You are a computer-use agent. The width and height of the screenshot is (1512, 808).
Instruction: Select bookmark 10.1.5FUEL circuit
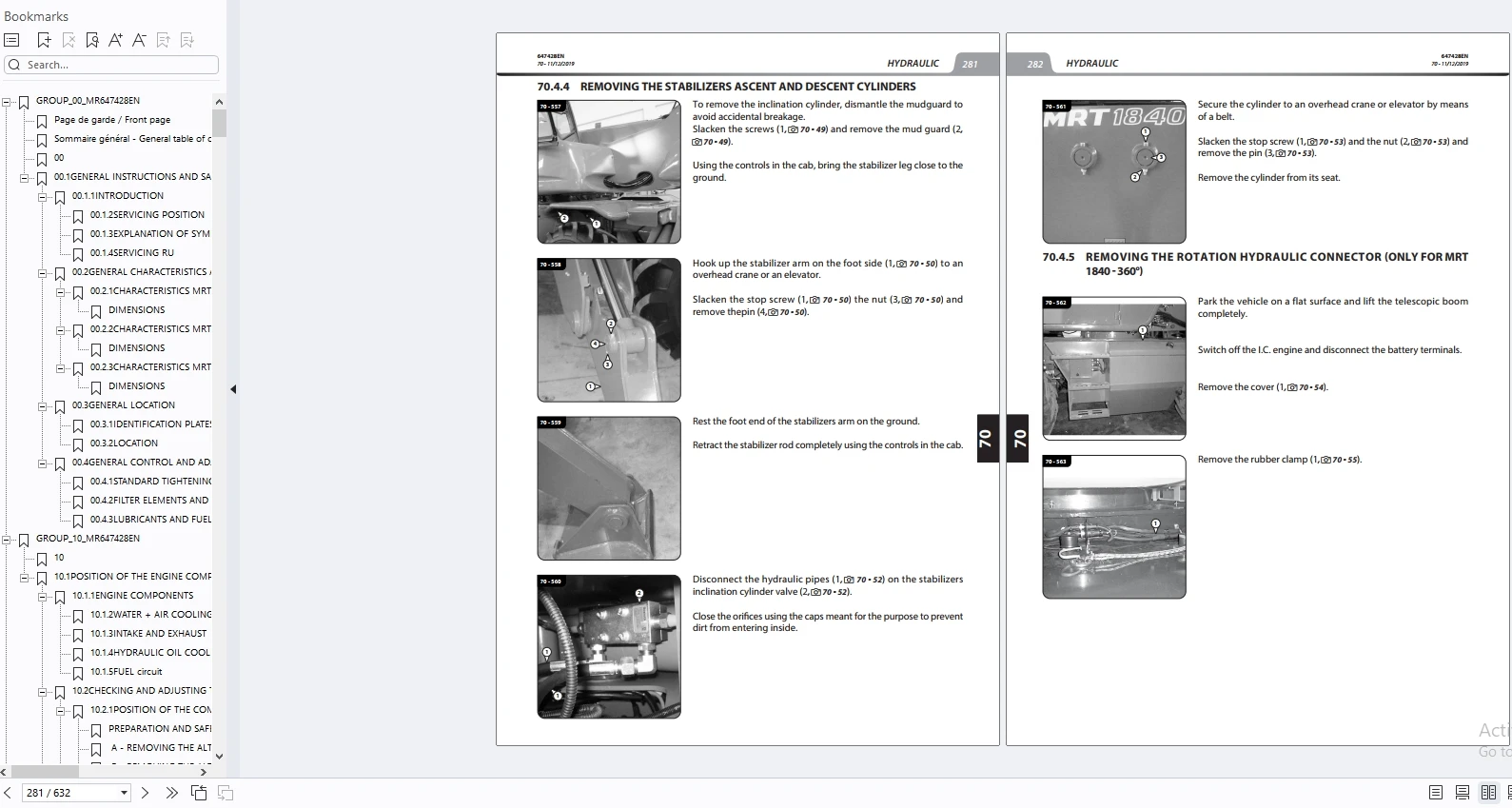coord(127,672)
